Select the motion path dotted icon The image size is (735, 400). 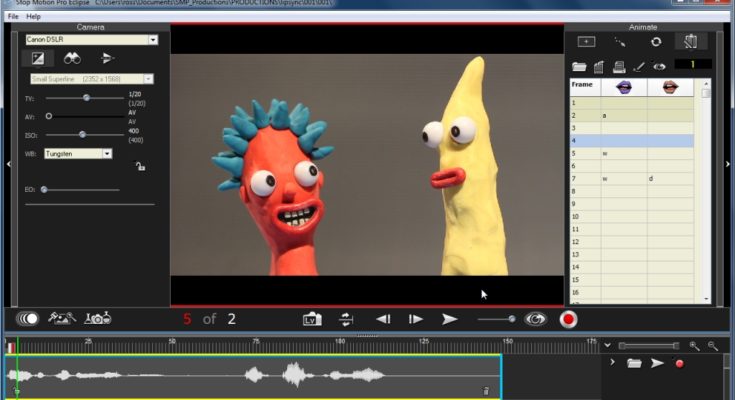[620, 43]
